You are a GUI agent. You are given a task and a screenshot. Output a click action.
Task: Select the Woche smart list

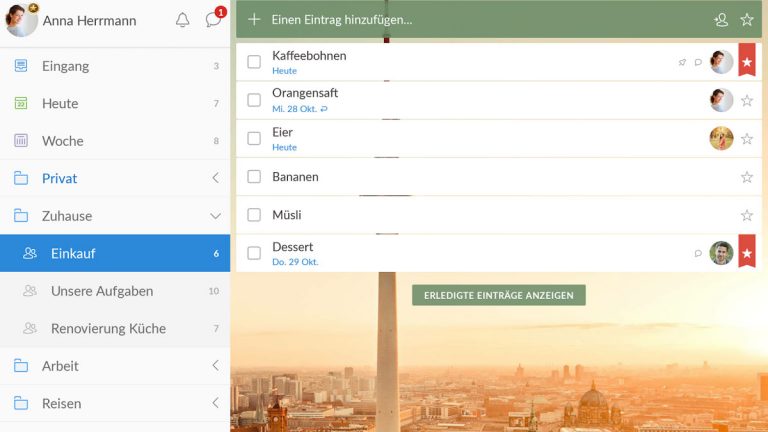(x=62, y=141)
